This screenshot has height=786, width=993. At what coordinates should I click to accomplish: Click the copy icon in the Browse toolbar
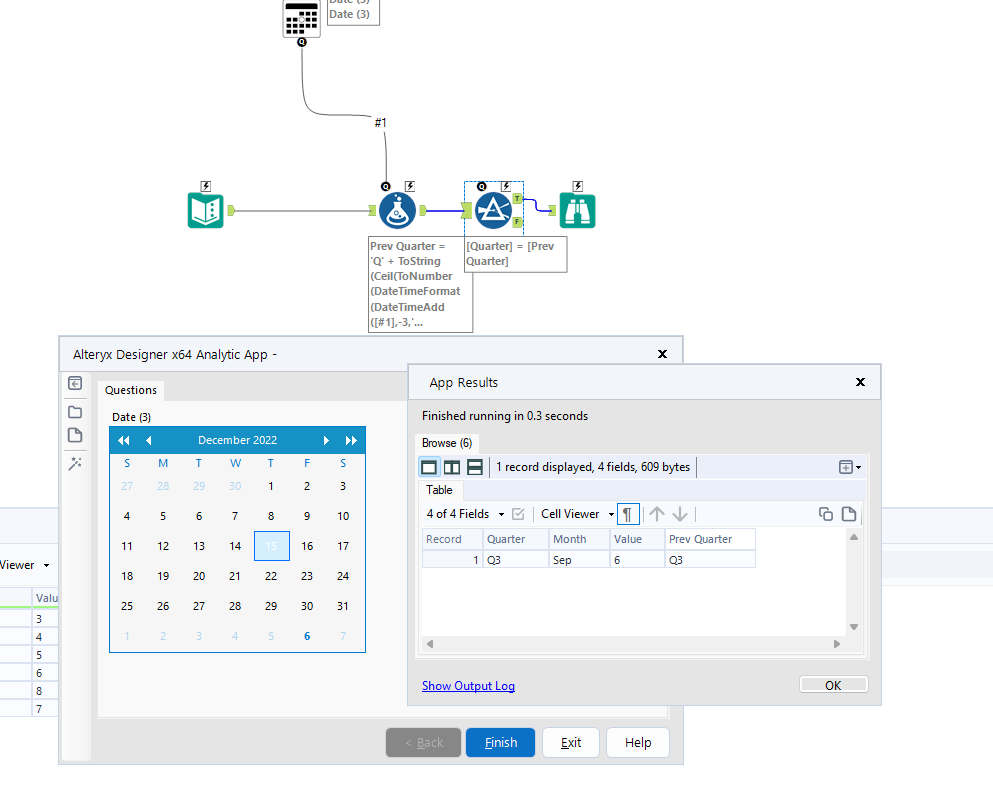[828, 513]
